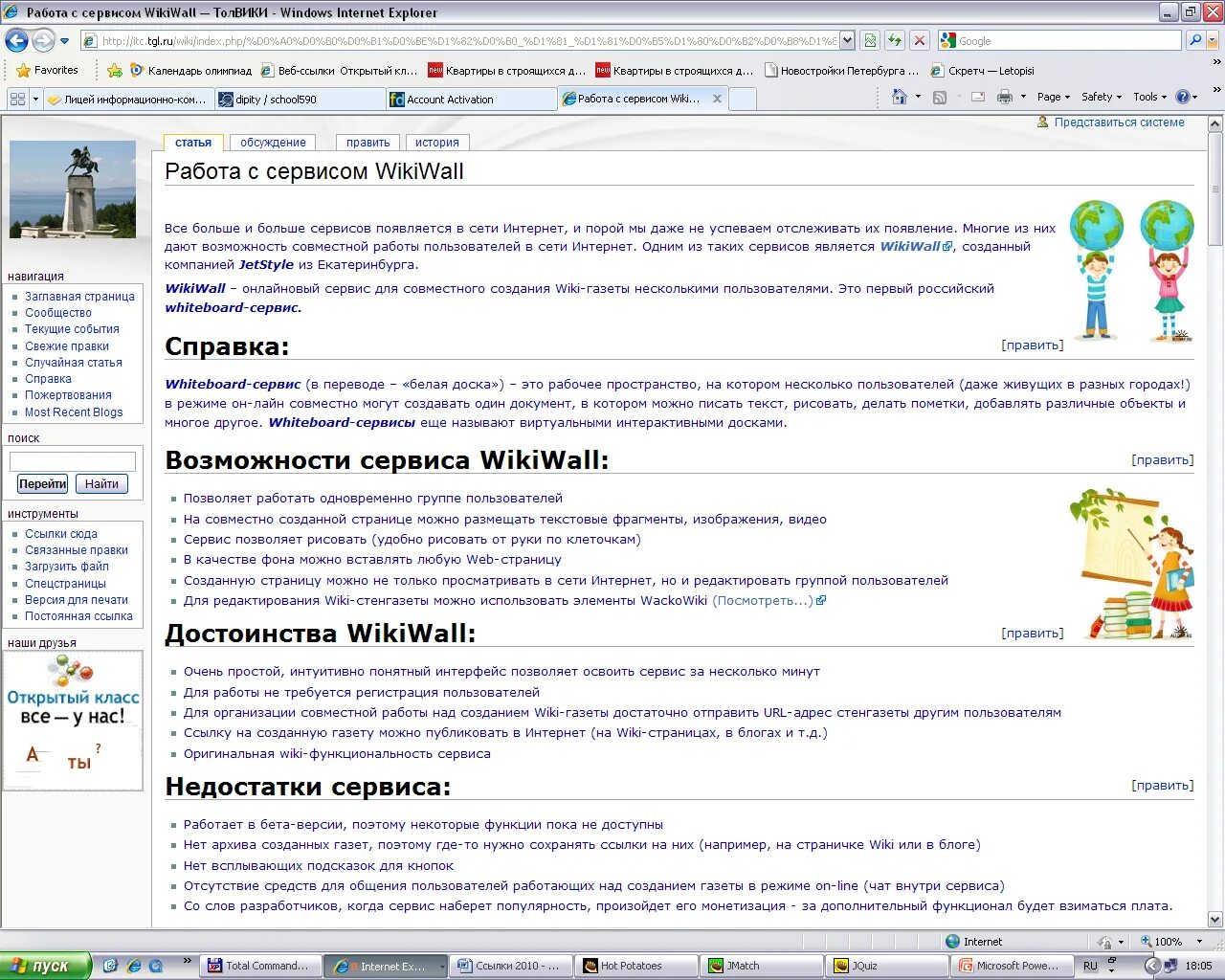The image size is (1225, 980).
Task: Open the Favorites star button
Action: (47, 70)
